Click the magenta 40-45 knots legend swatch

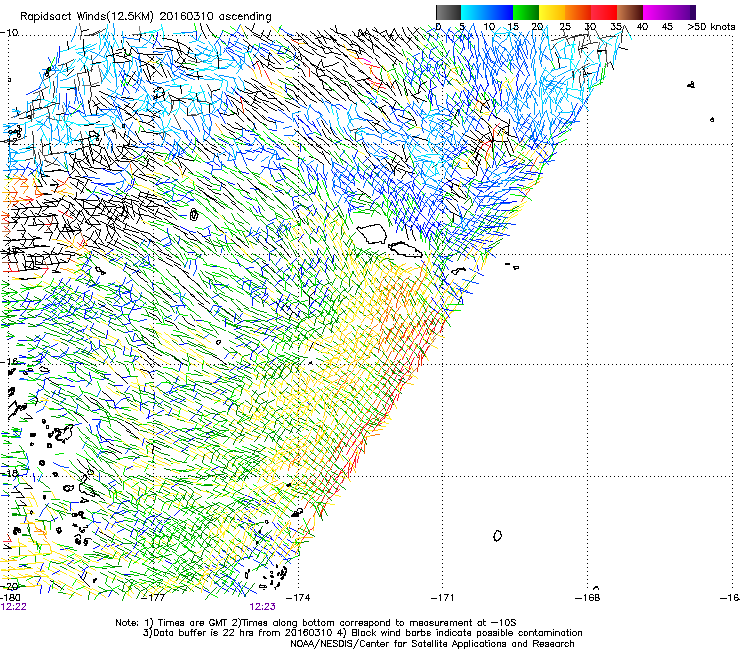tap(656, 12)
